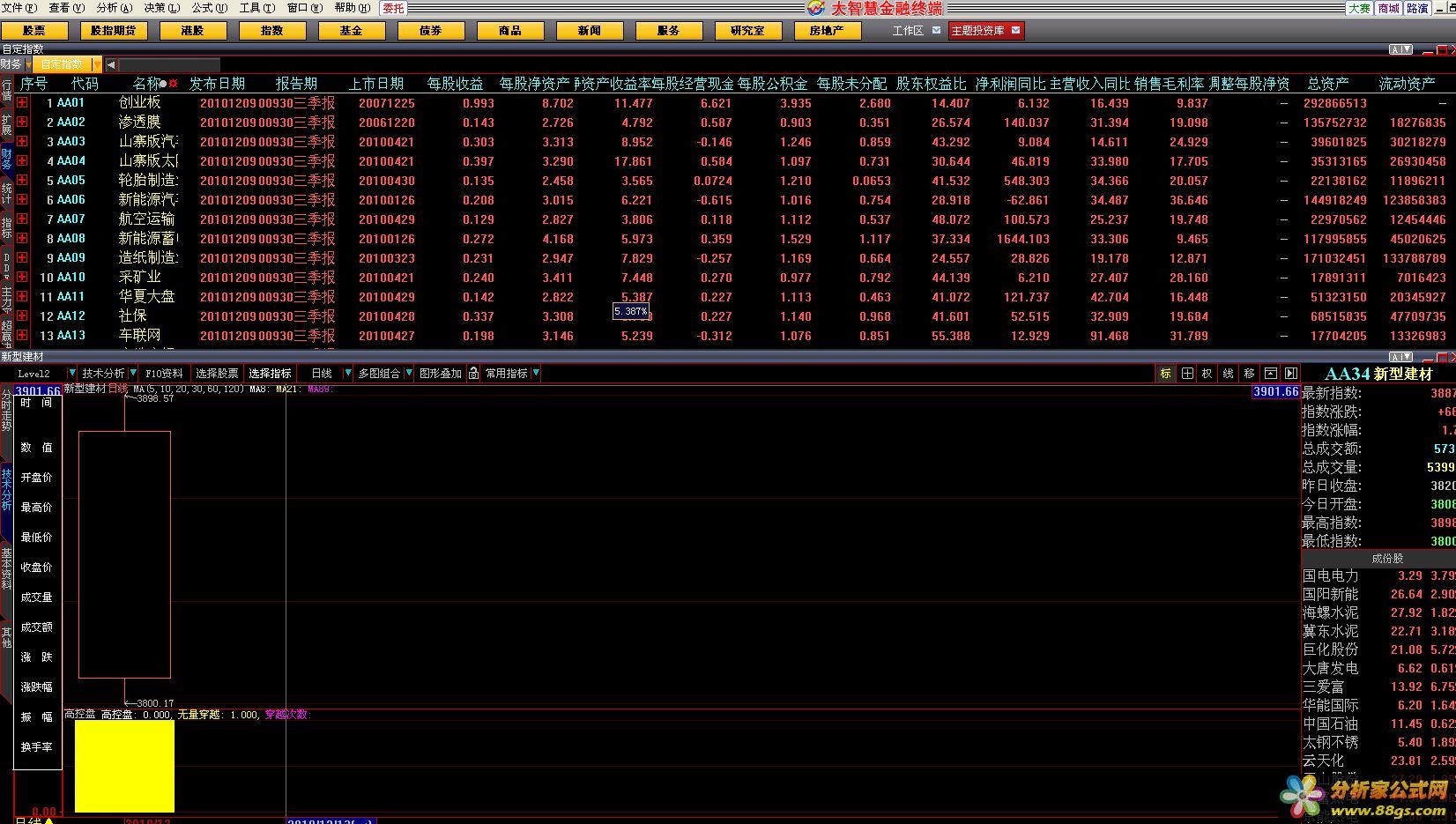The image size is (1456, 824).
Task: Click the red plus icon for row AA05
Action: pyautogui.click(x=22, y=181)
